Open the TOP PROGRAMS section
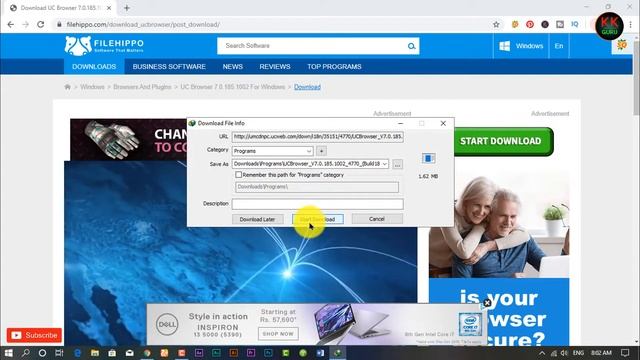Image resolution: width=640 pixels, height=360 pixels. click(334, 67)
